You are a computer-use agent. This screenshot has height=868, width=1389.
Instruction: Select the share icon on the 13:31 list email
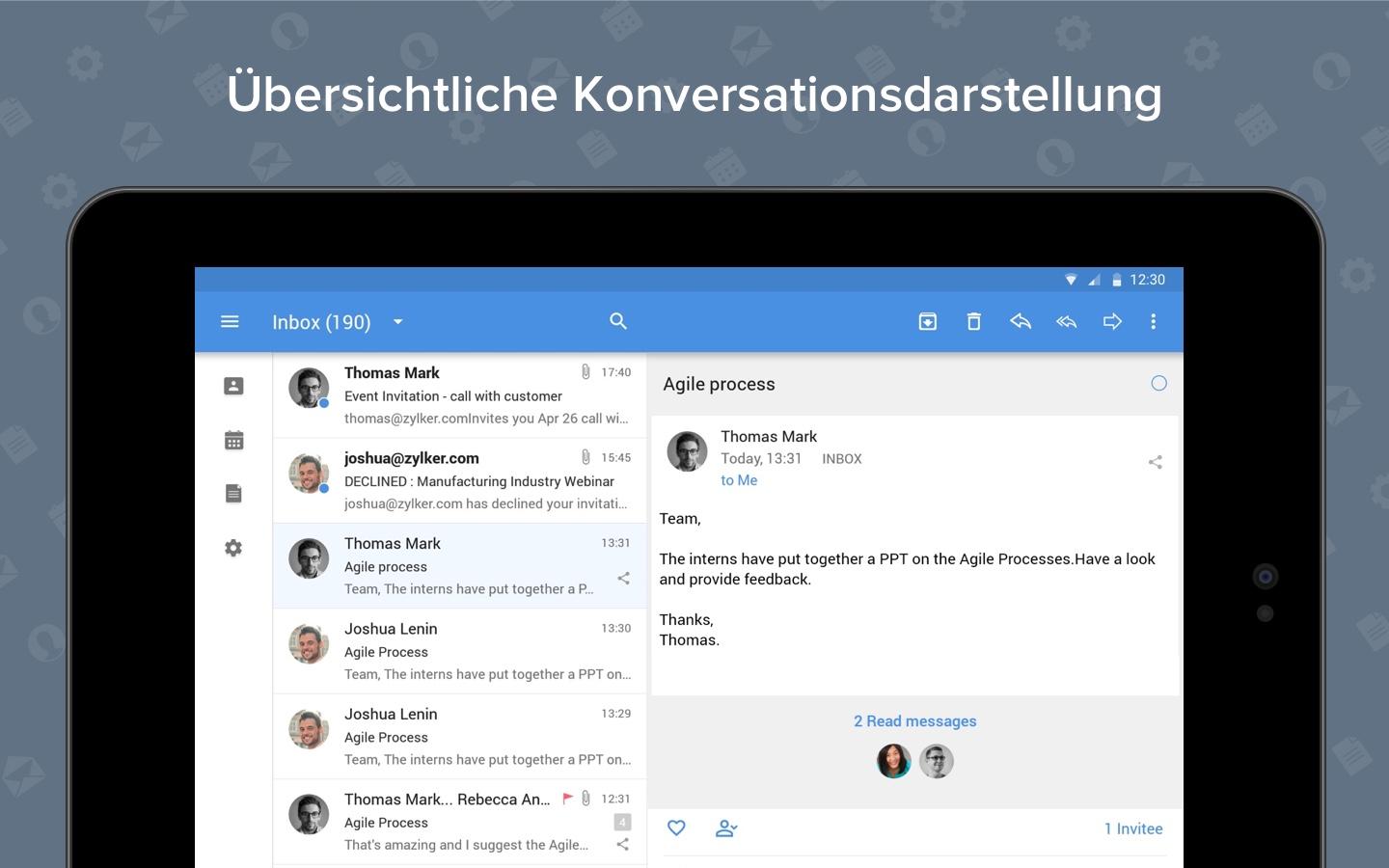[x=623, y=579]
